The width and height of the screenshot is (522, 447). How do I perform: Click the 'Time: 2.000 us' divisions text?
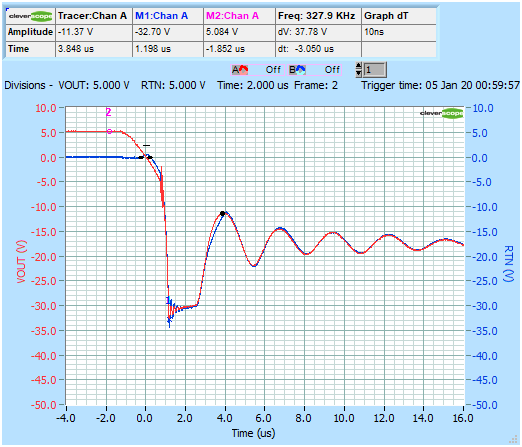(253, 85)
